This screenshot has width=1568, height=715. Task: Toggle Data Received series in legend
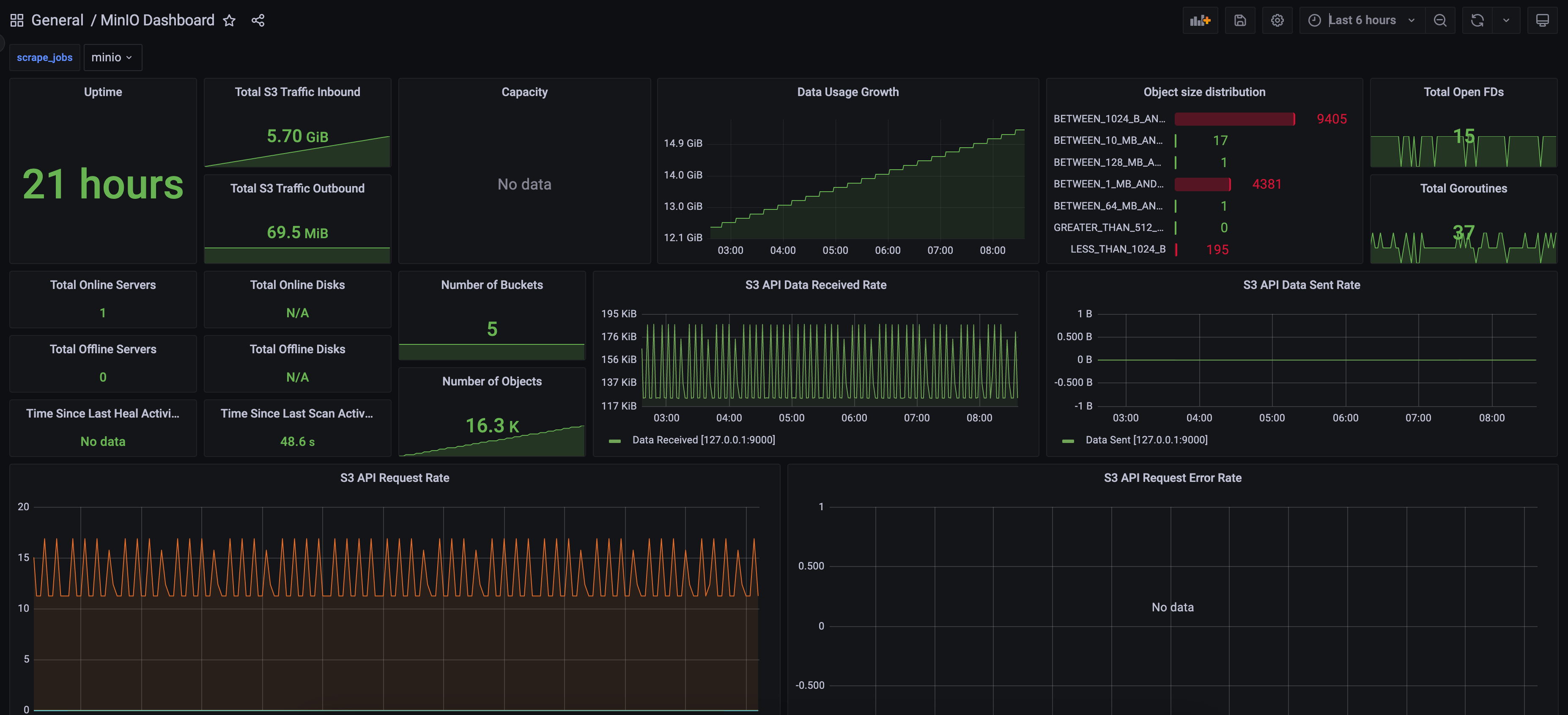pyautogui.click(x=703, y=440)
